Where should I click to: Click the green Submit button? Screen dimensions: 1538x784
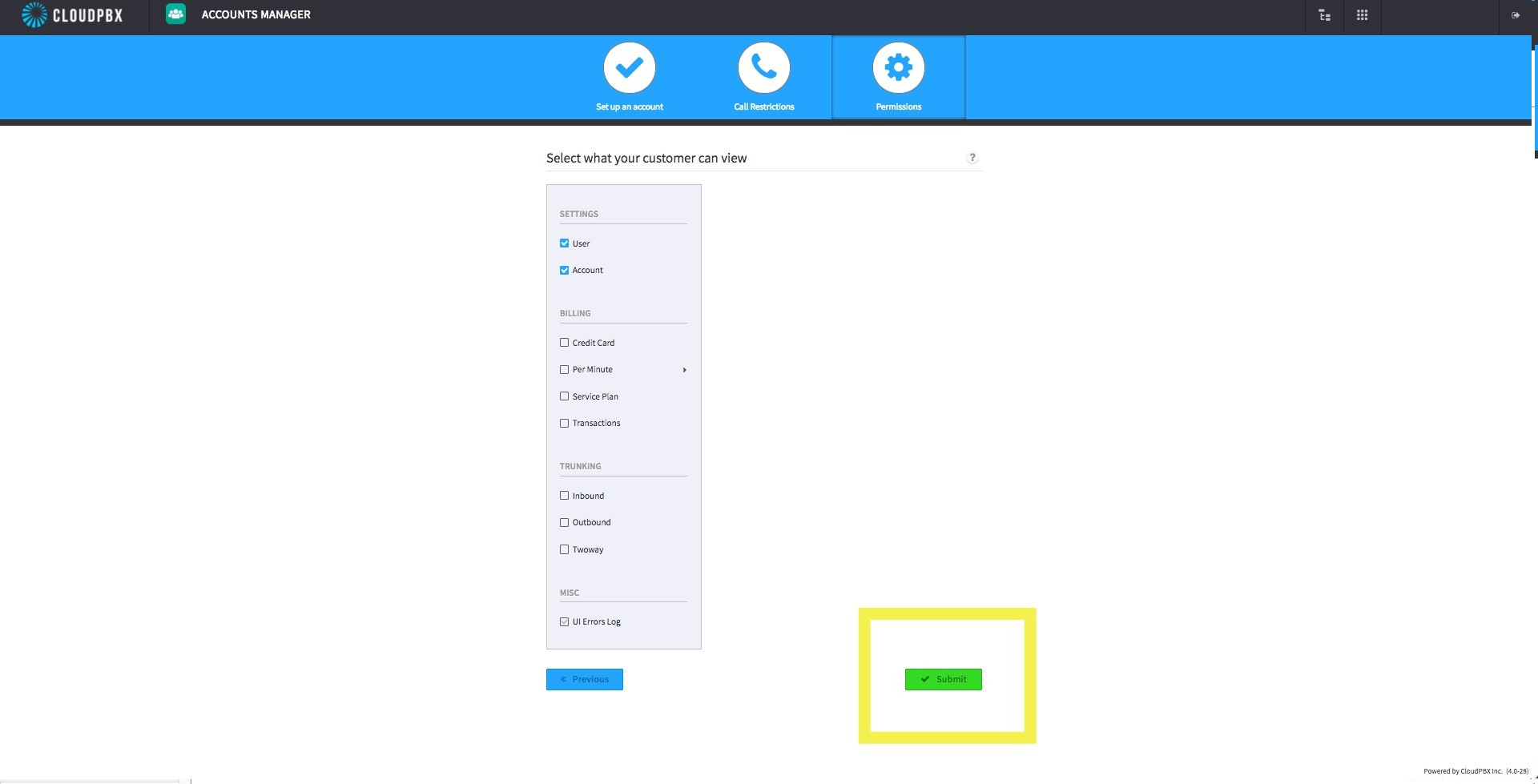pos(944,679)
